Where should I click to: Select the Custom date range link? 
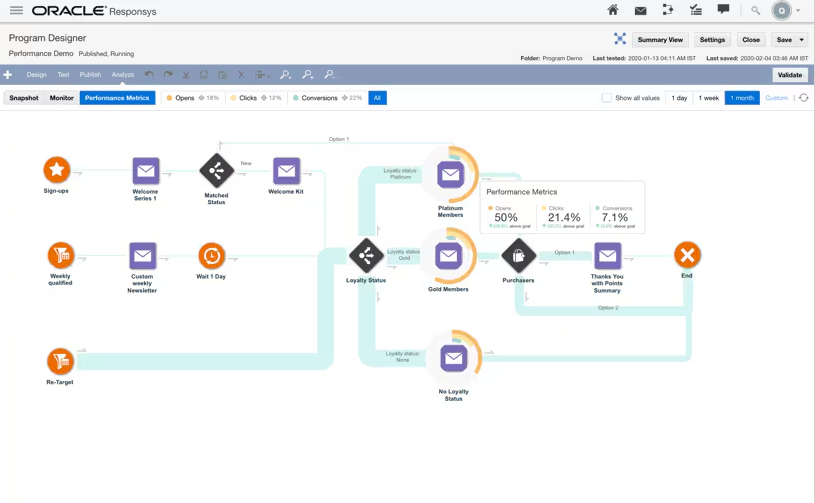[x=776, y=98]
